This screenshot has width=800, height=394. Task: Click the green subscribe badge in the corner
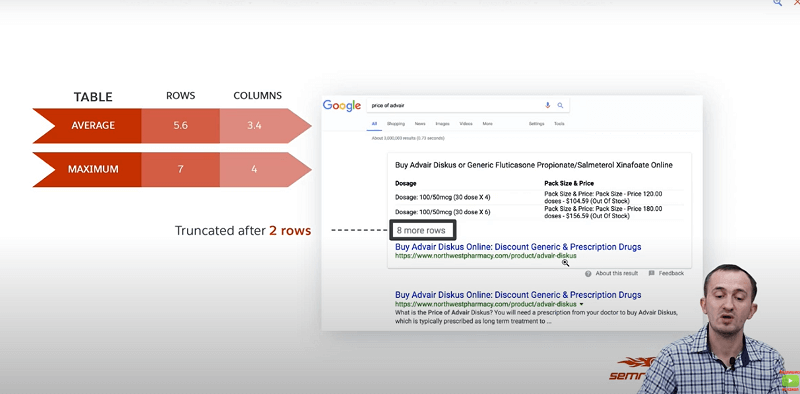(790, 381)
